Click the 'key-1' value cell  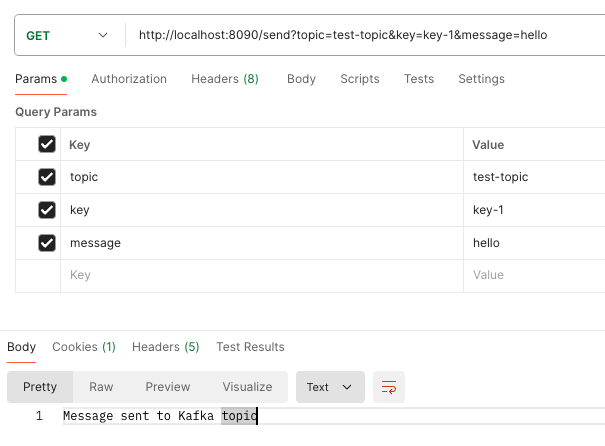pyautogui.click(x=534, y=210)
